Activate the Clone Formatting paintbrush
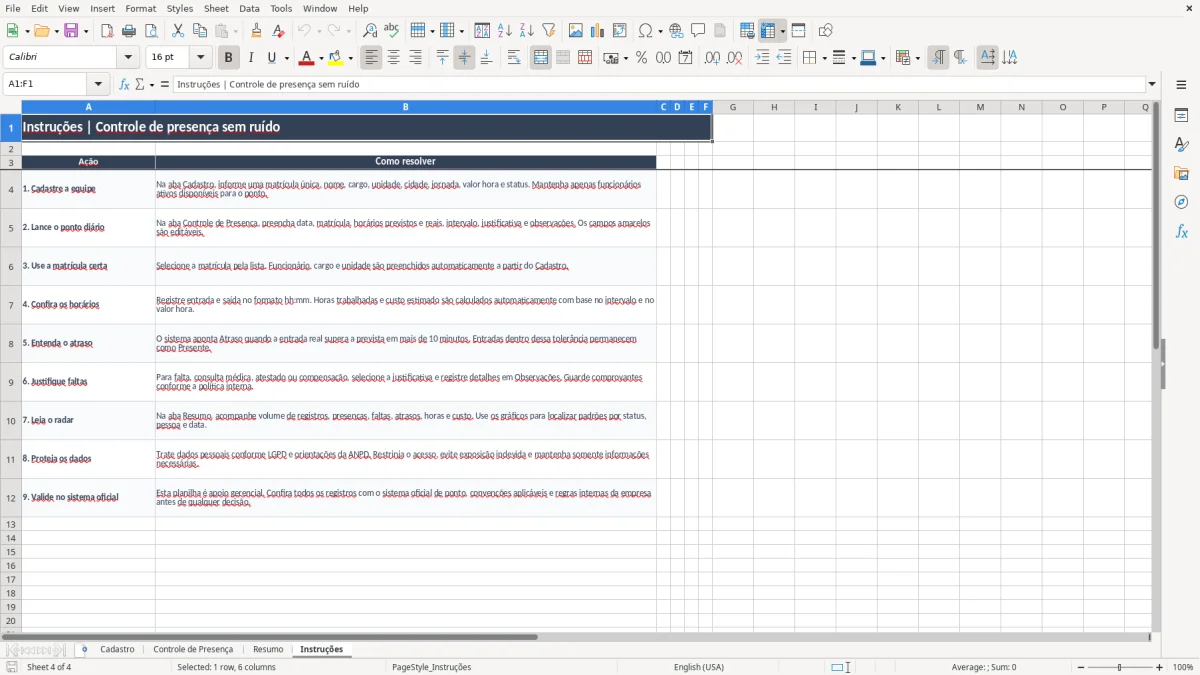 tap(257, 31)
